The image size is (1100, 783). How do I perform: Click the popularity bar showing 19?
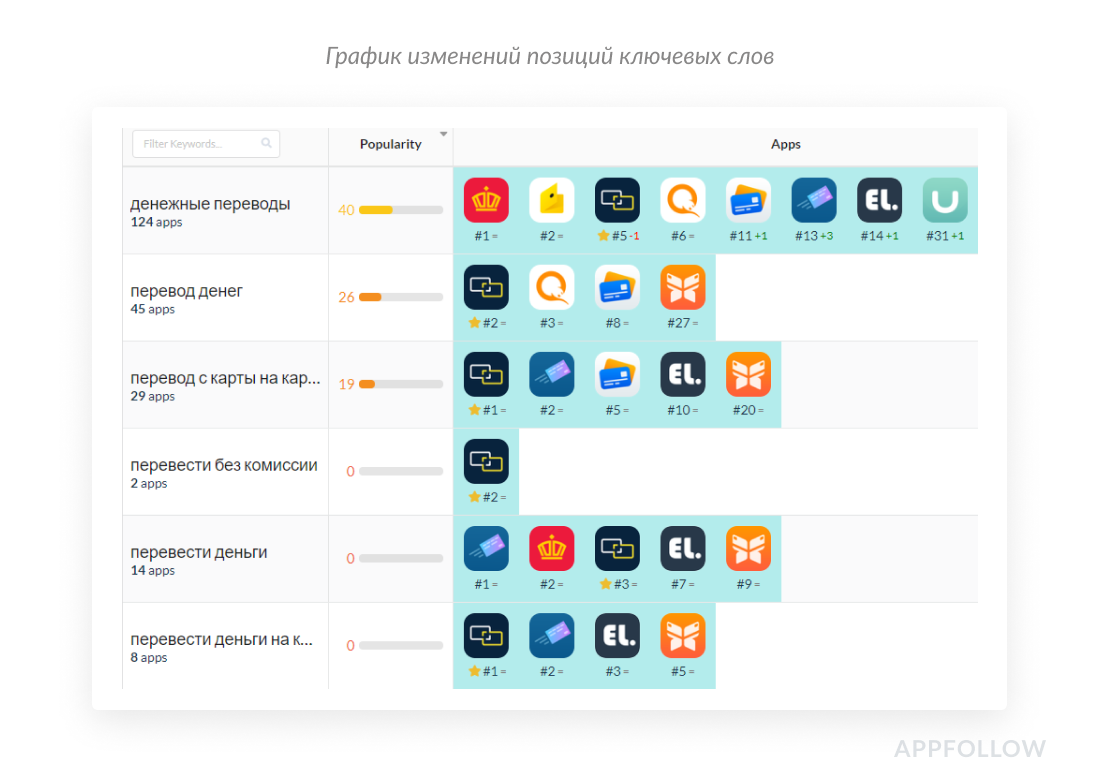click(400, 384)
